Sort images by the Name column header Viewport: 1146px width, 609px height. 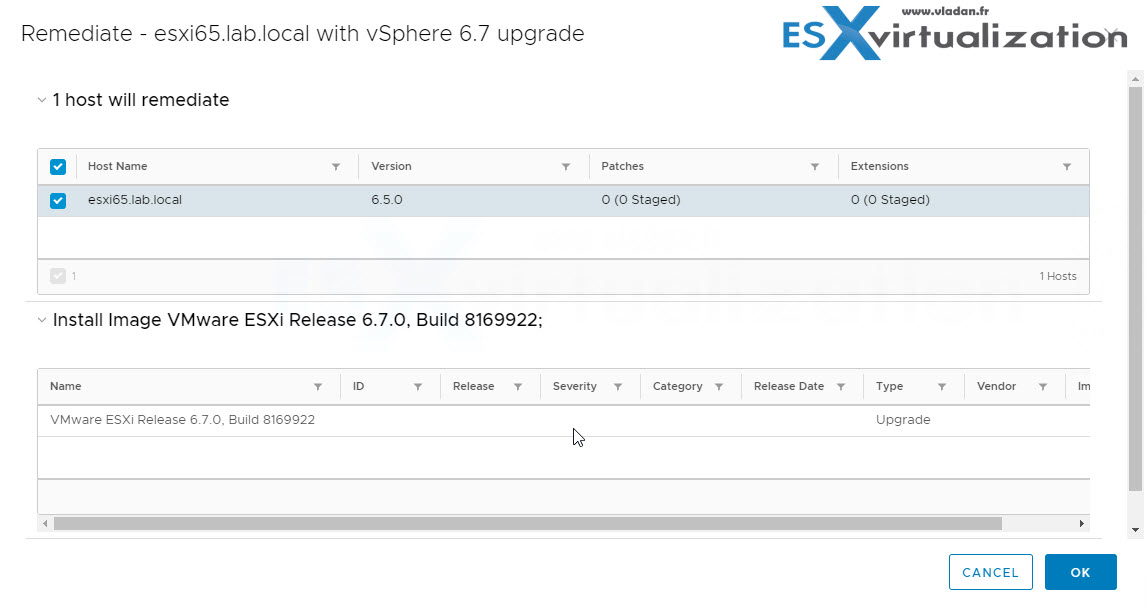pos(66,386)
